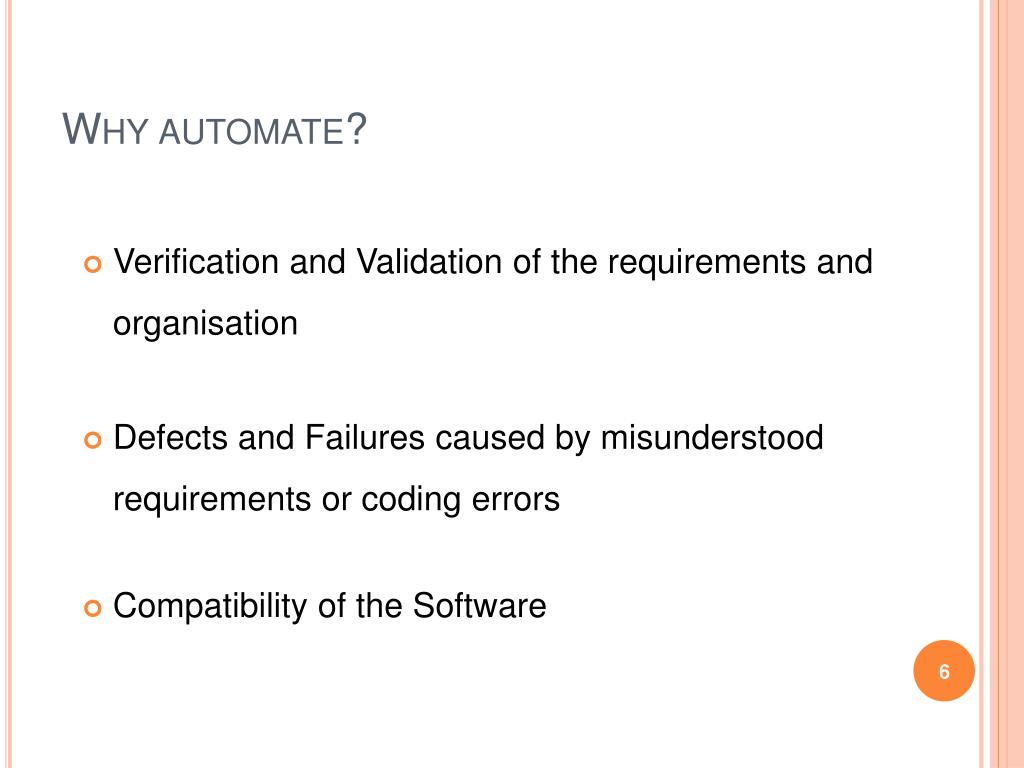Screen dimensions: 1024x768
Task: Click the question mark in the slide title
Action: (357, 129)
